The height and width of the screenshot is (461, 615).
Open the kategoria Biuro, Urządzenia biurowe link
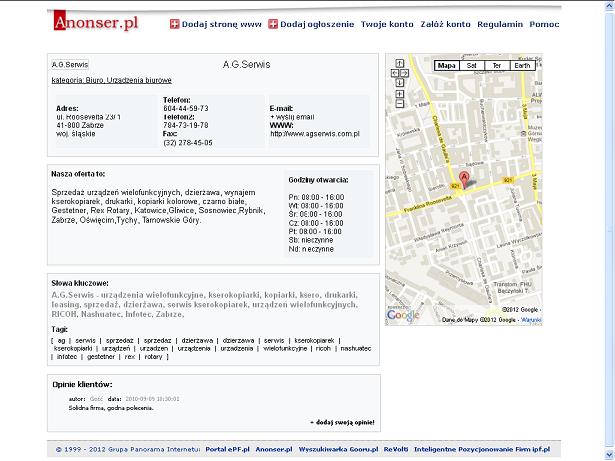(x=112, y=80)
